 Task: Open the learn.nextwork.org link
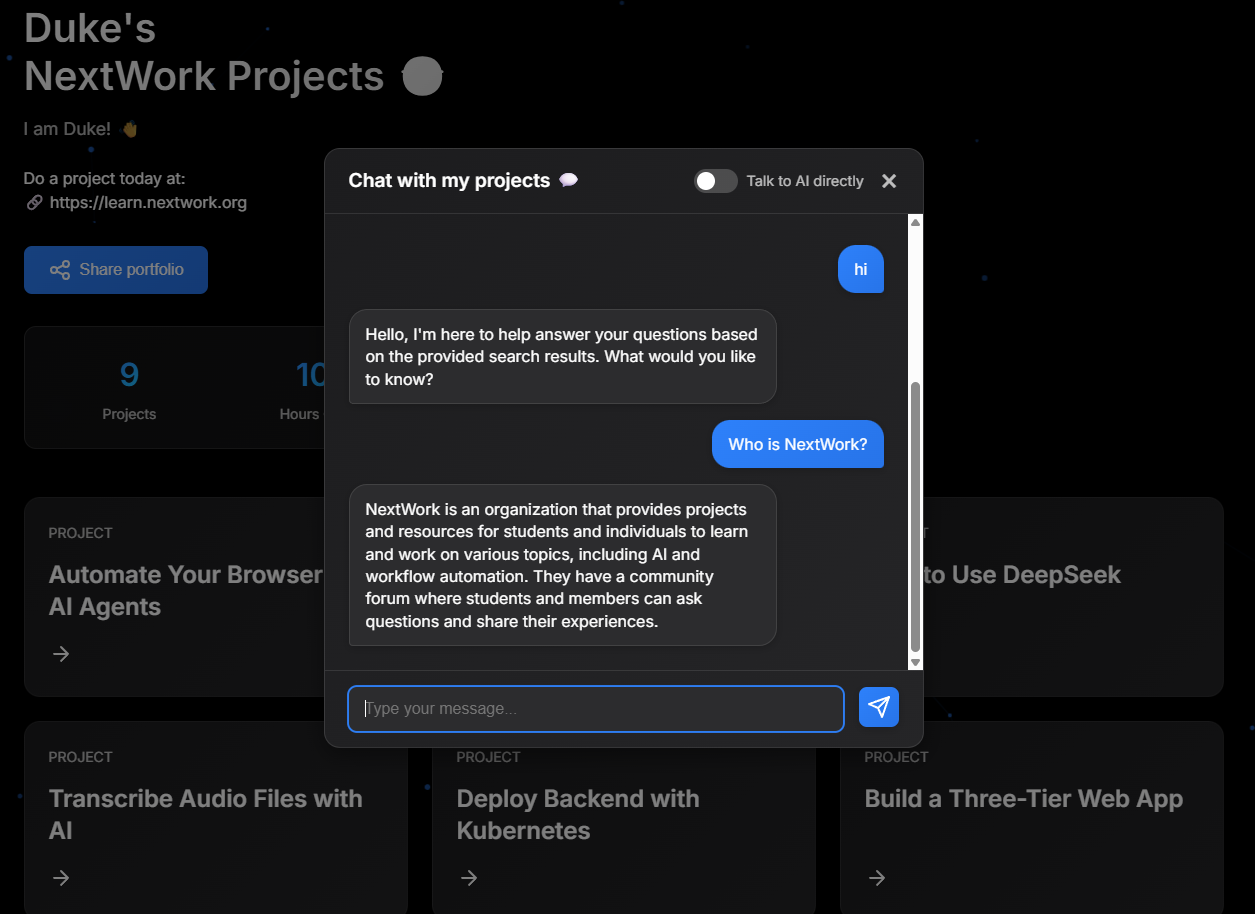tap(148, 203)
